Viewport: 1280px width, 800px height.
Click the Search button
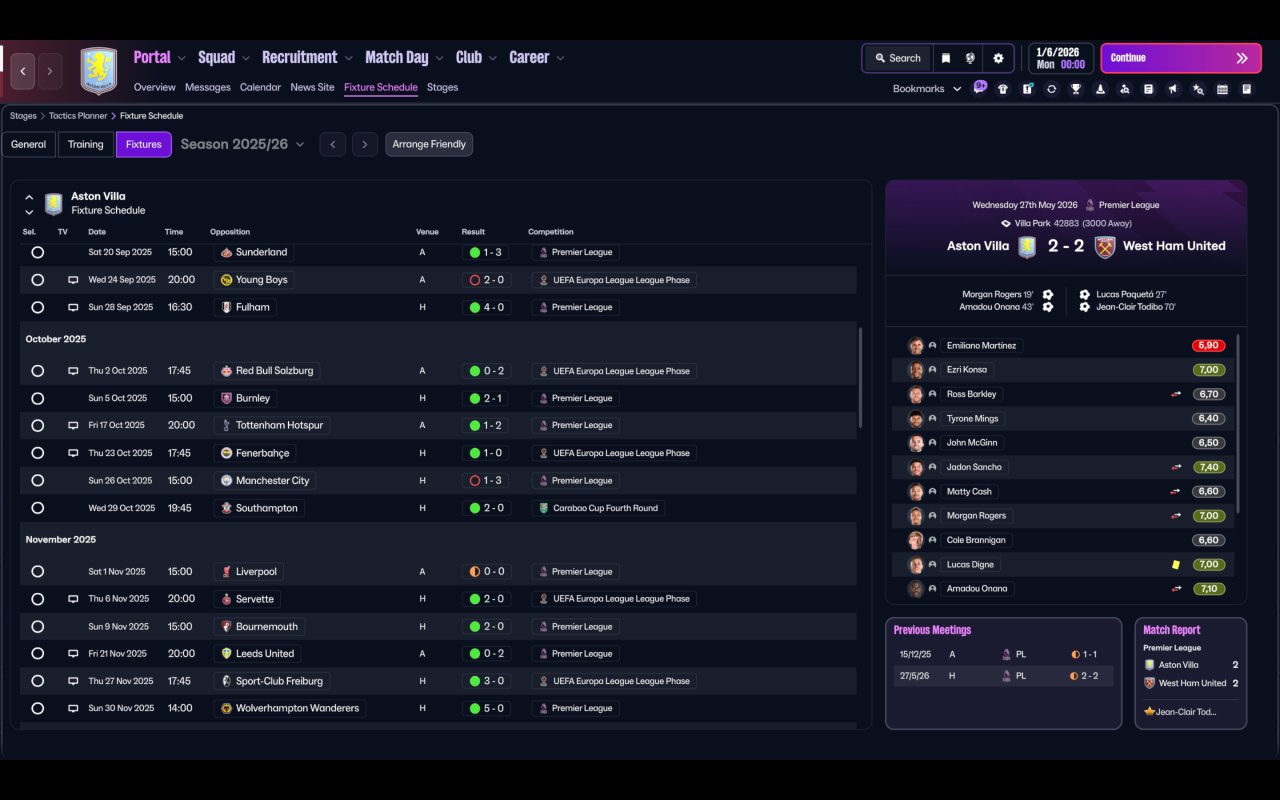[x=897, y=58]
